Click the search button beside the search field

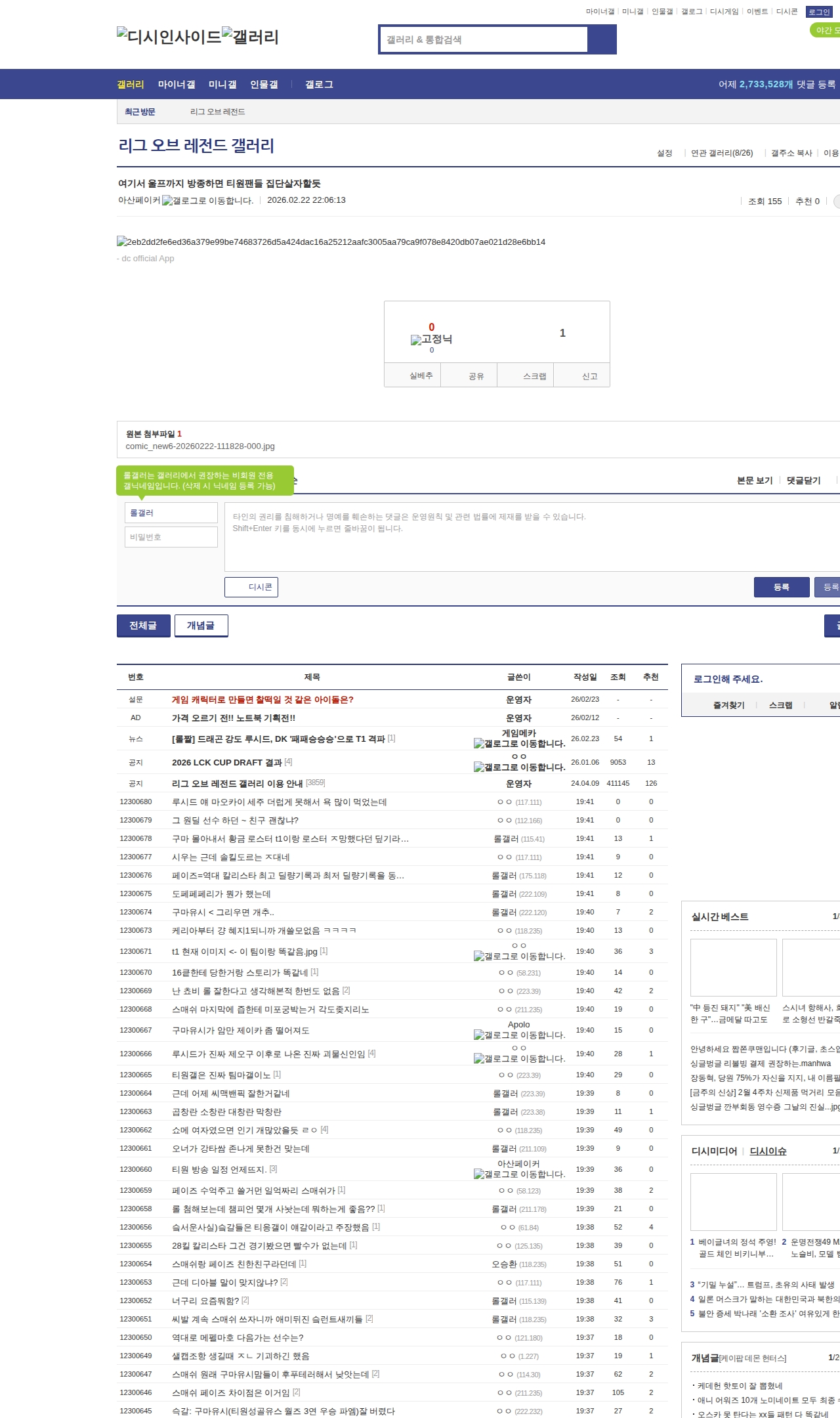(602, 39)
